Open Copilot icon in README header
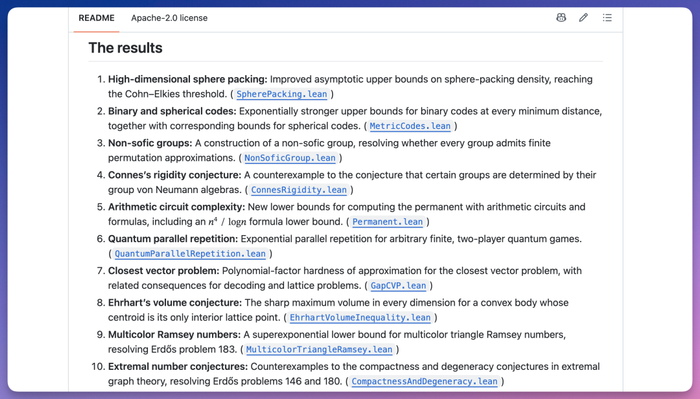This screenshot has width=700, height=399. pyautogui.click(x=561, y=18)
